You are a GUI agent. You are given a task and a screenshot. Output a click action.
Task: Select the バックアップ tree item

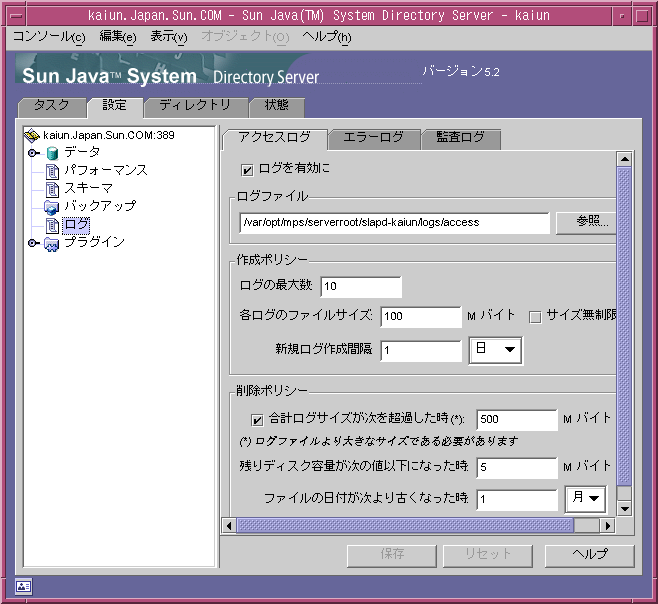pos(100,207)
